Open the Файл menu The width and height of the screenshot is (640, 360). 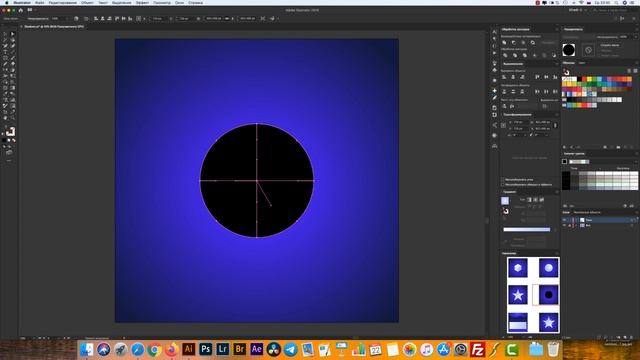coord(40,2)
